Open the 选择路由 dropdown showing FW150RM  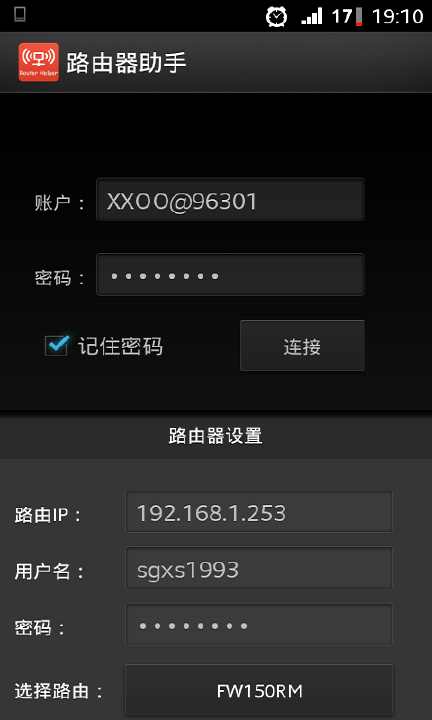pos(259,691)
